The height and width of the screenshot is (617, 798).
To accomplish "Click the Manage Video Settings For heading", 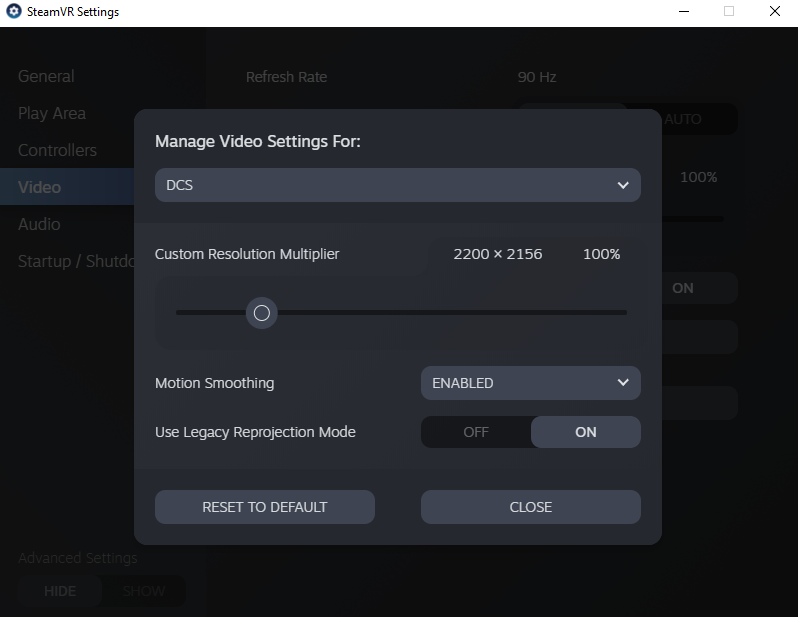I will click(258, 141).
